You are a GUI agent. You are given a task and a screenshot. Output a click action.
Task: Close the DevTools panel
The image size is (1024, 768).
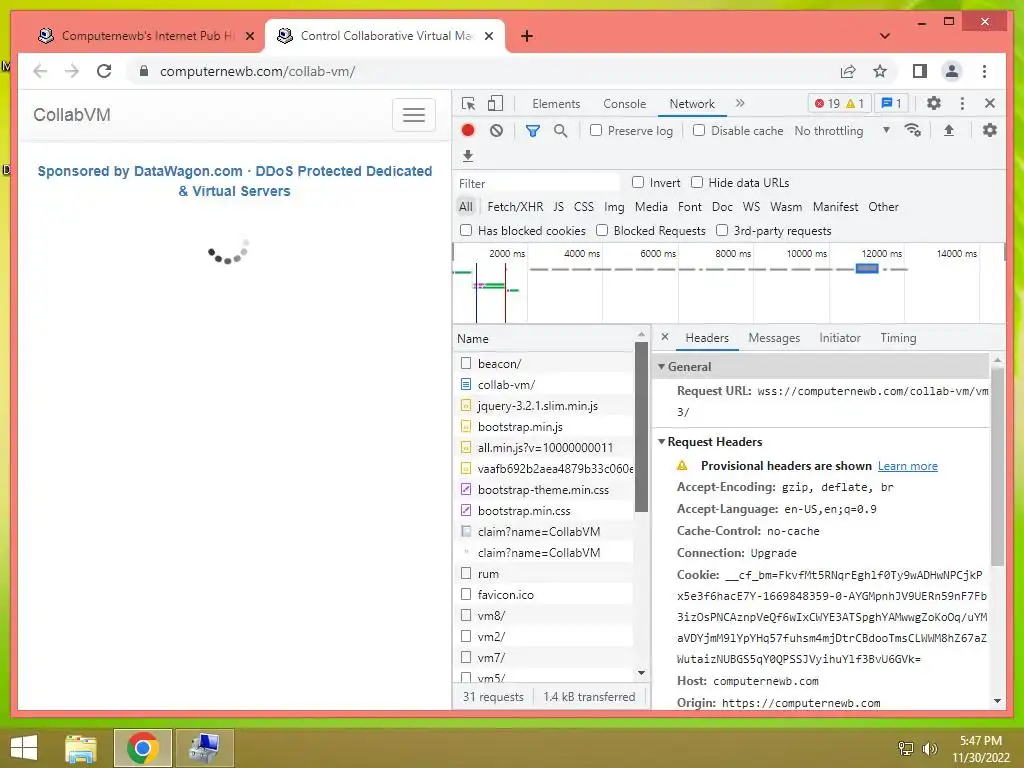(990, 103)
